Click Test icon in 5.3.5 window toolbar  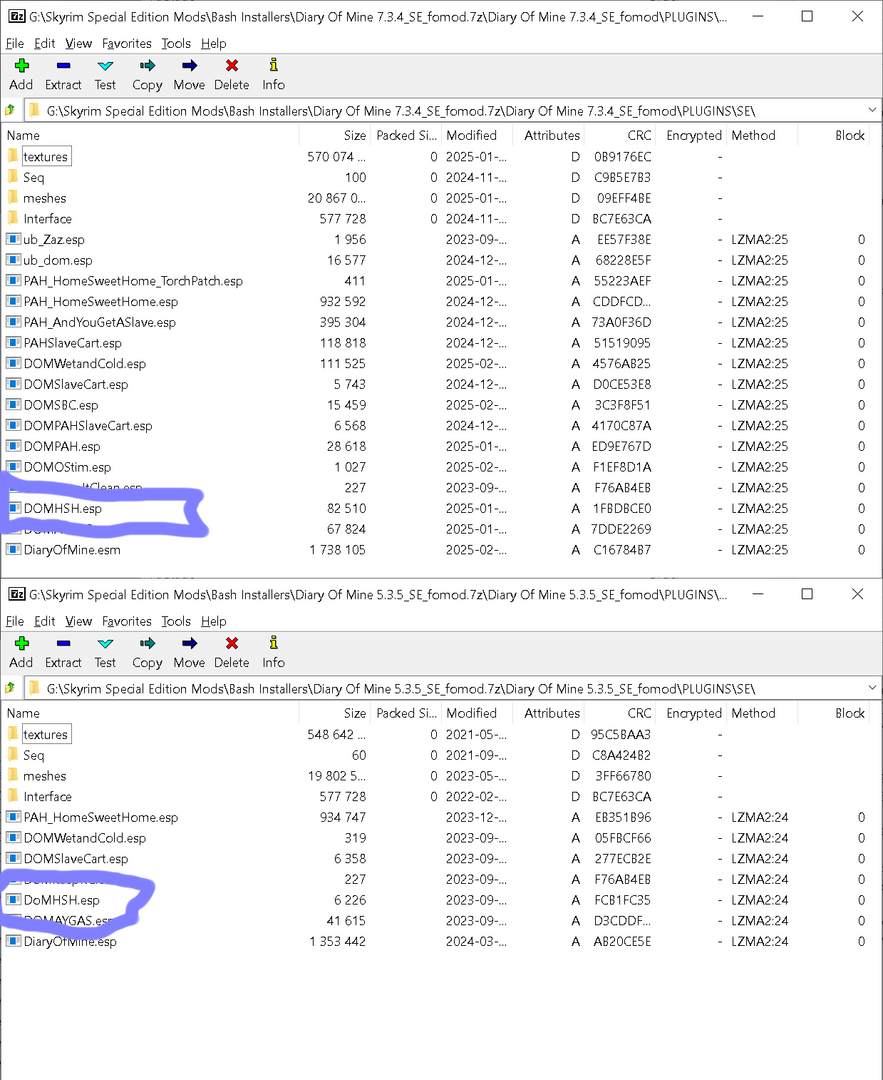(105, 643)
